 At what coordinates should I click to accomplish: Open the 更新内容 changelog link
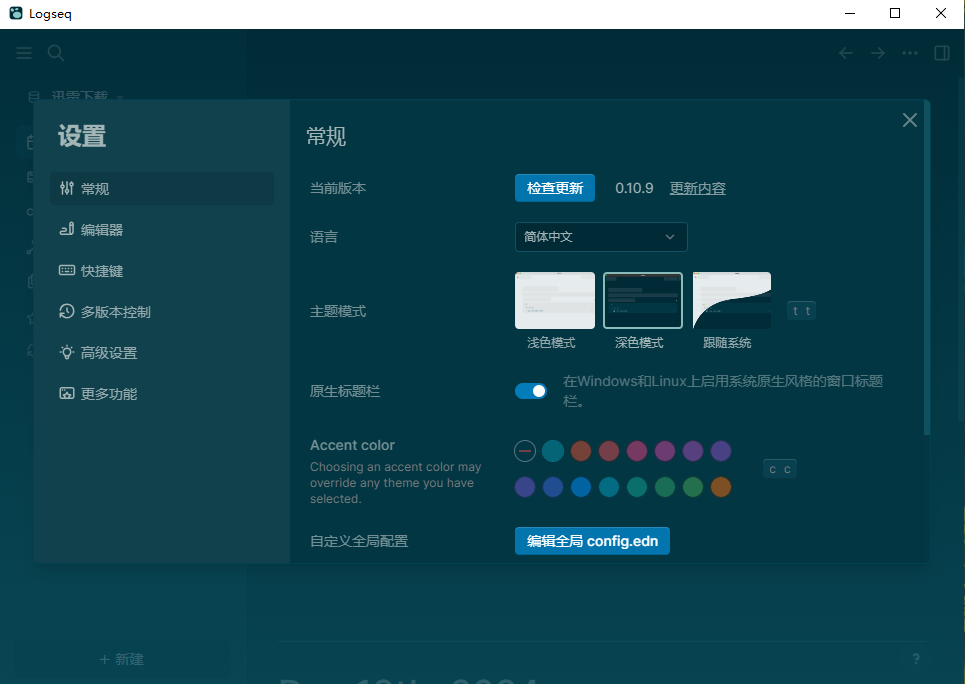click(697, 188)
